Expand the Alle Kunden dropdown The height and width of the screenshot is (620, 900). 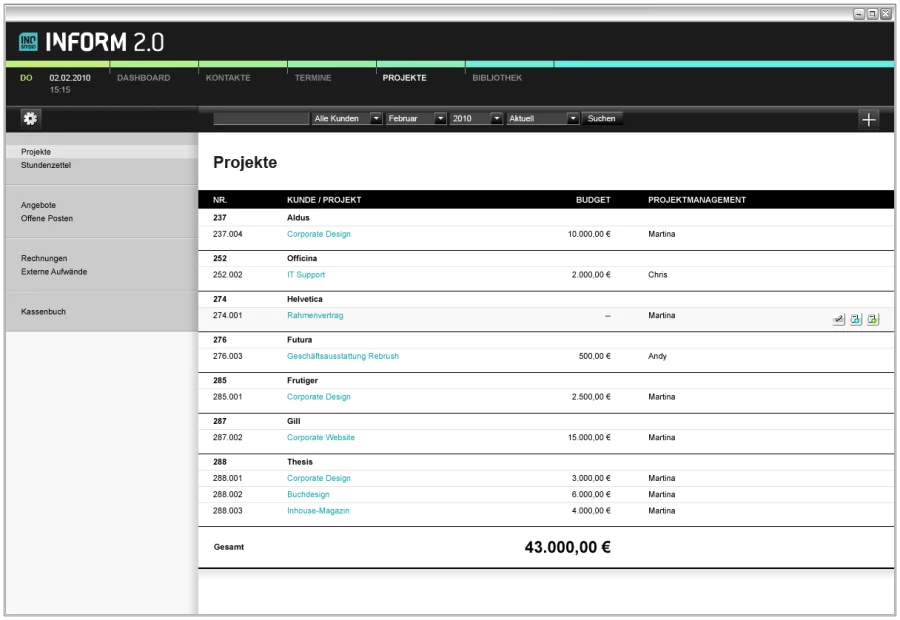376,118
